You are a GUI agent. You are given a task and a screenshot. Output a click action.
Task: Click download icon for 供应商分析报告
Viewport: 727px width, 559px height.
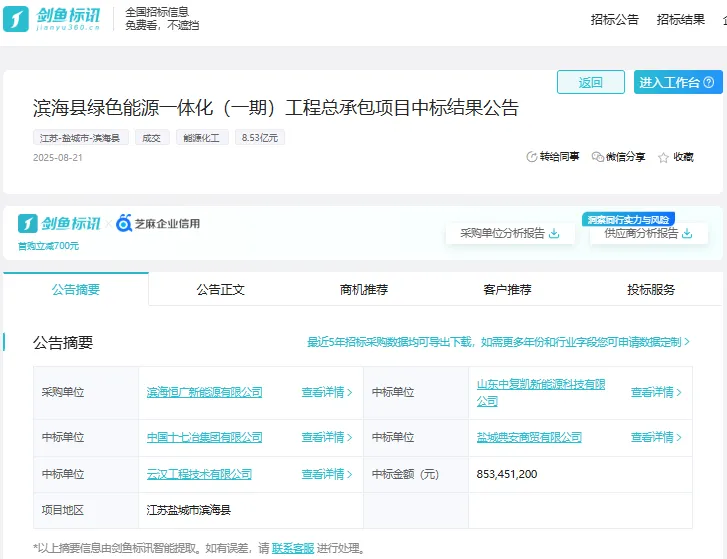[688, 234]
